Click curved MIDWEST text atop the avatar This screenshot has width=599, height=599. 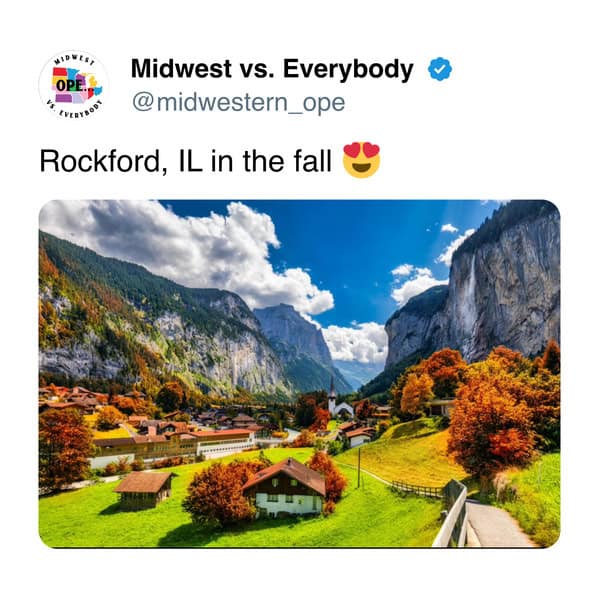click(x=75, y=60)
